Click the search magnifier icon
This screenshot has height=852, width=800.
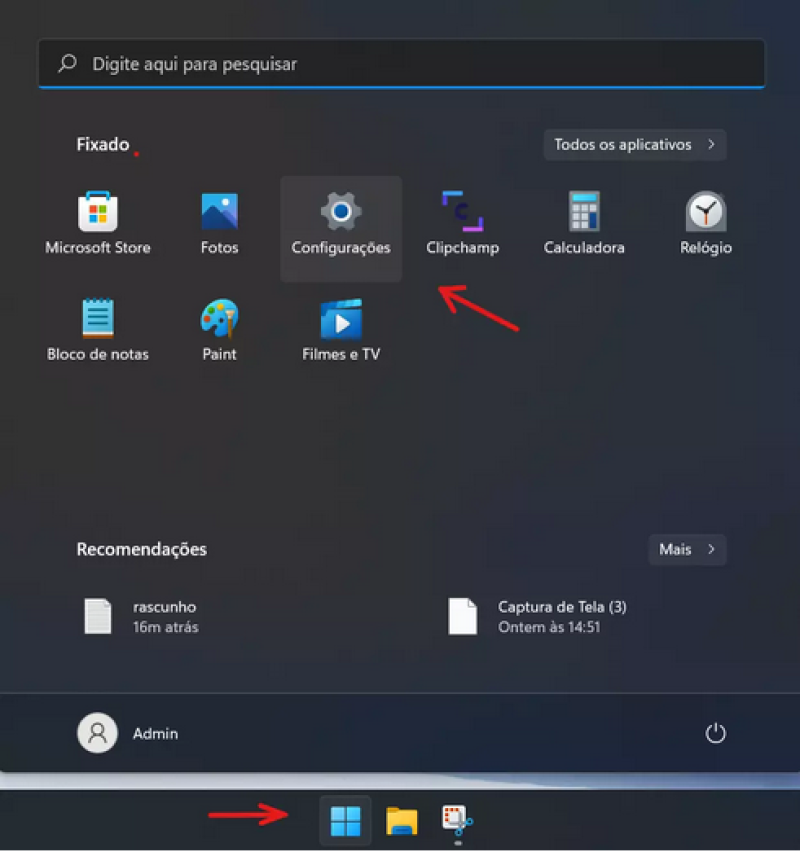tap(67, 64)
